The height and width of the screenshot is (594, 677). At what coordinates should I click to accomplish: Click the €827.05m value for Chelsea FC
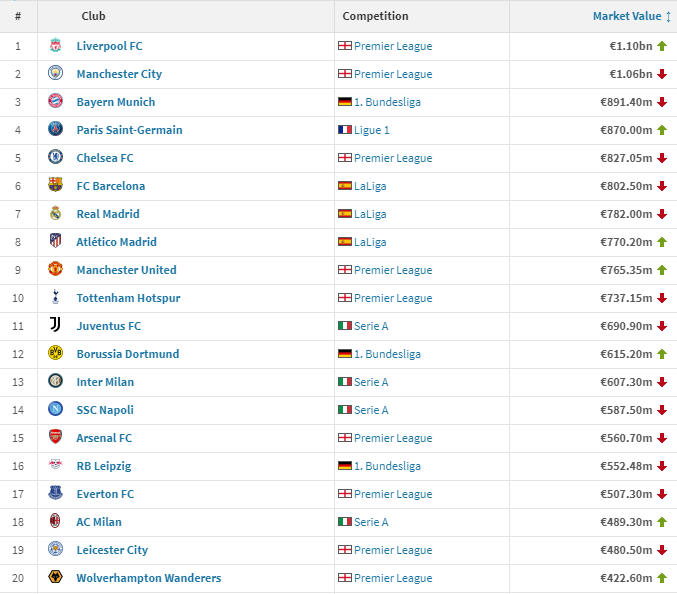[x=626, y=158]
